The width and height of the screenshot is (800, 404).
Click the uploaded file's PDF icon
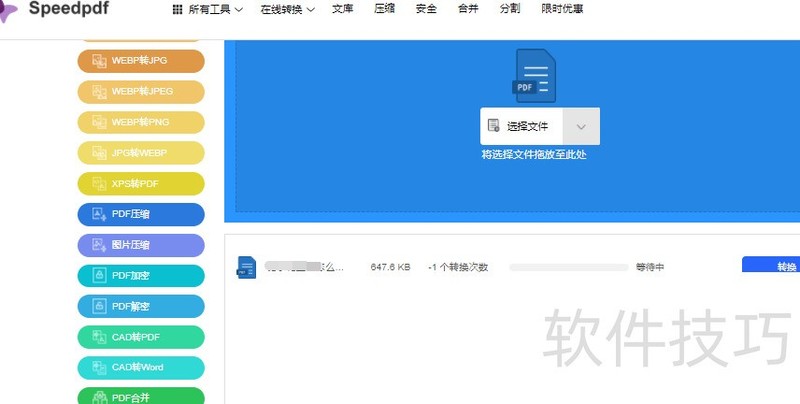click(246, 267)
